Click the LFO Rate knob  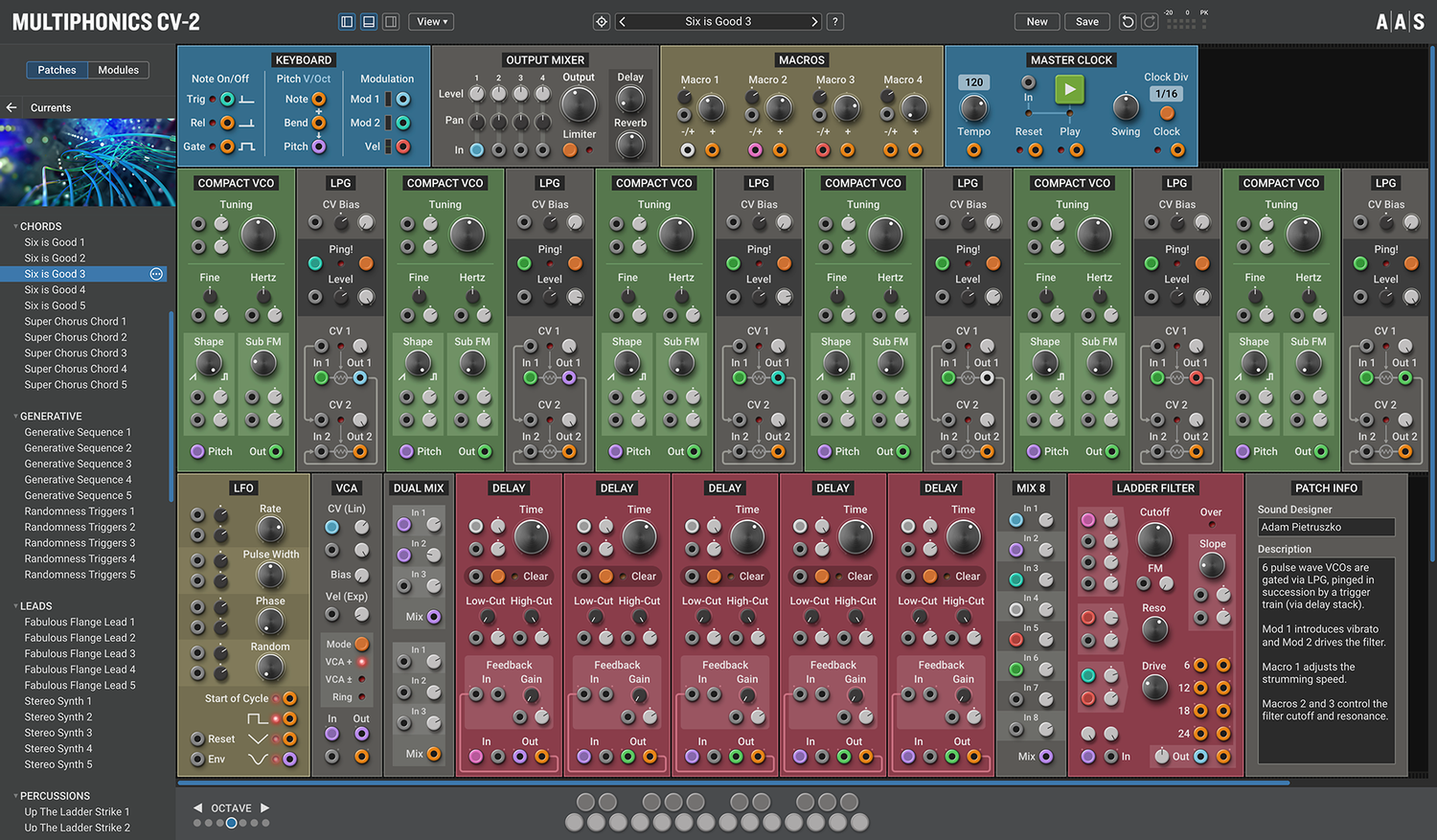point(270,529)
